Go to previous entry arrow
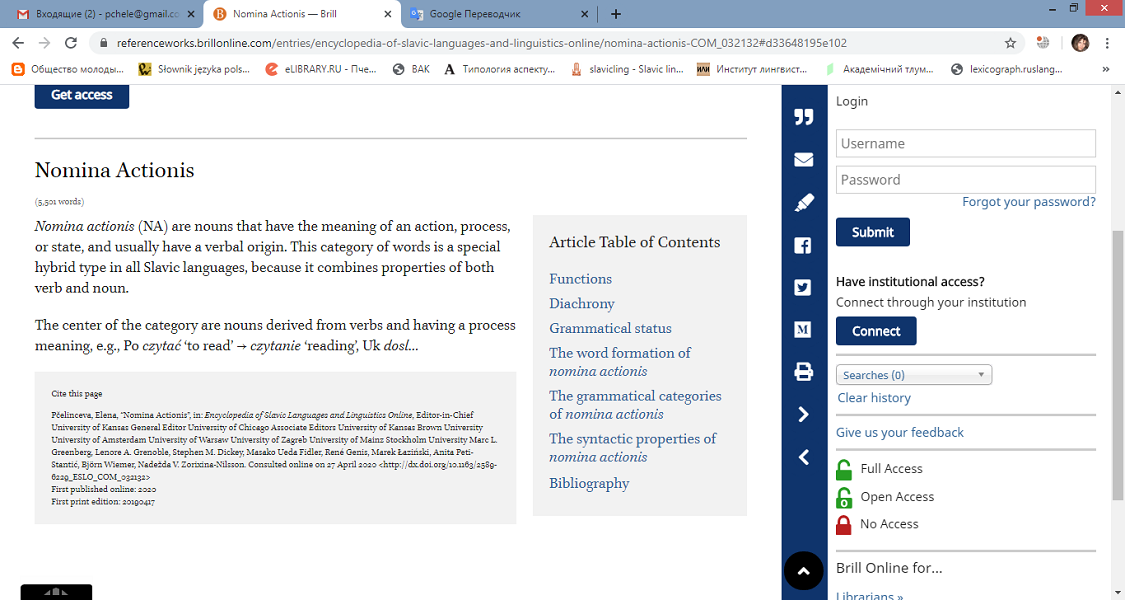 pos(804,457)
